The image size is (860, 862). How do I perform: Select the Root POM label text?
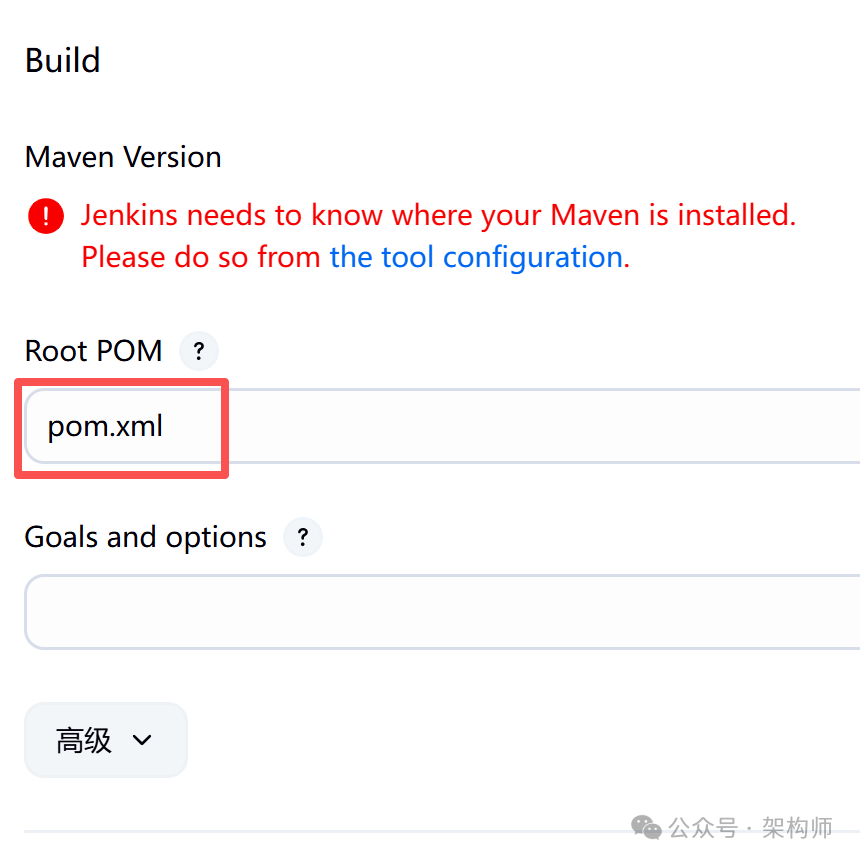point(93,351)
